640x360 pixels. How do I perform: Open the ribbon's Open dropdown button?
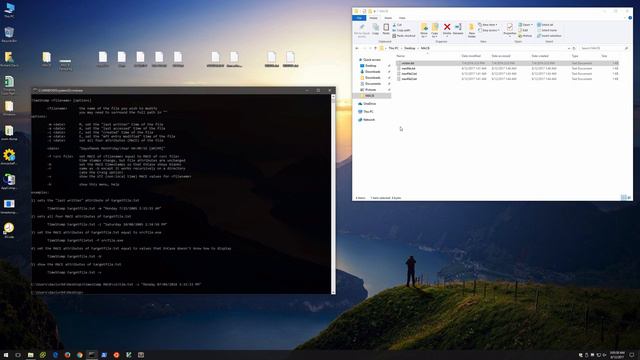click(x=525, y=25)
